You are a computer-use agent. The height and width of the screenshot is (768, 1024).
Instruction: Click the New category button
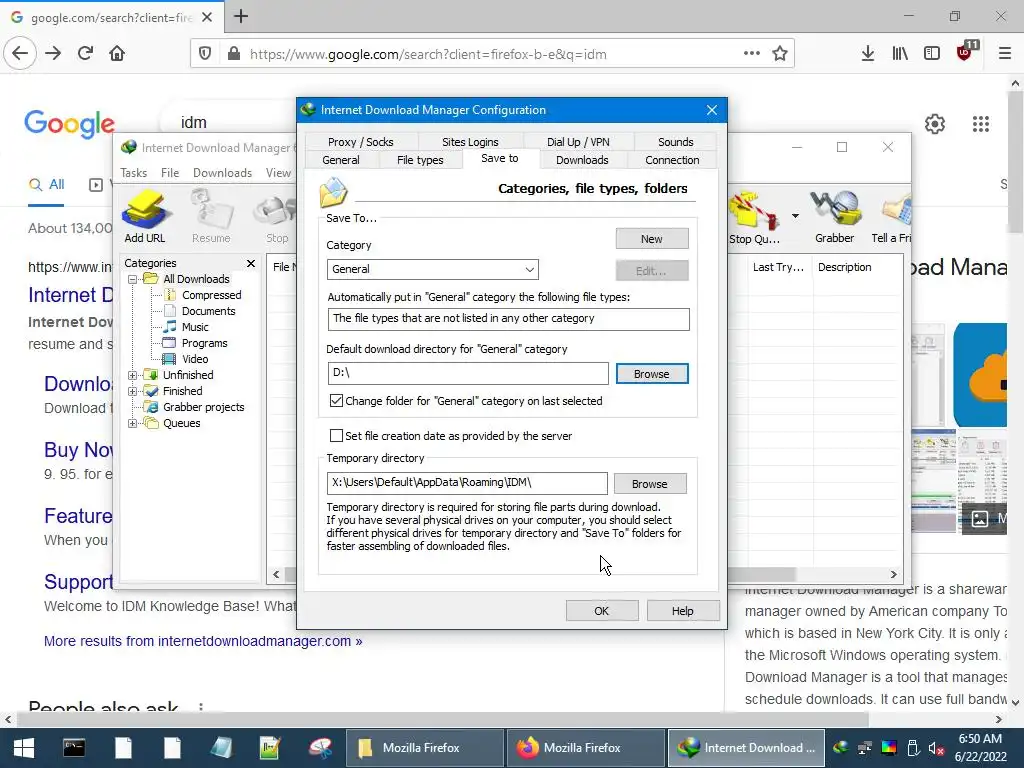(x=652, y=239)
